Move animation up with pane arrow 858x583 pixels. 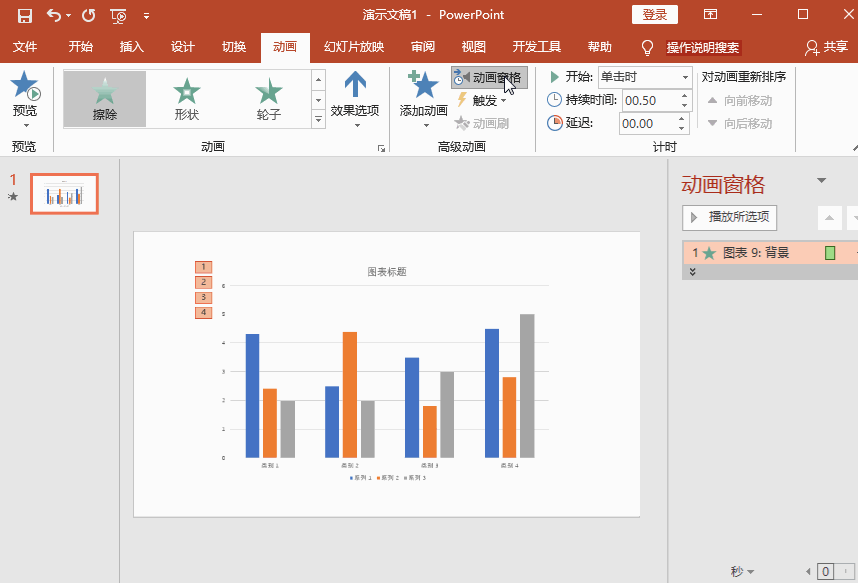[x=830, y=218]
